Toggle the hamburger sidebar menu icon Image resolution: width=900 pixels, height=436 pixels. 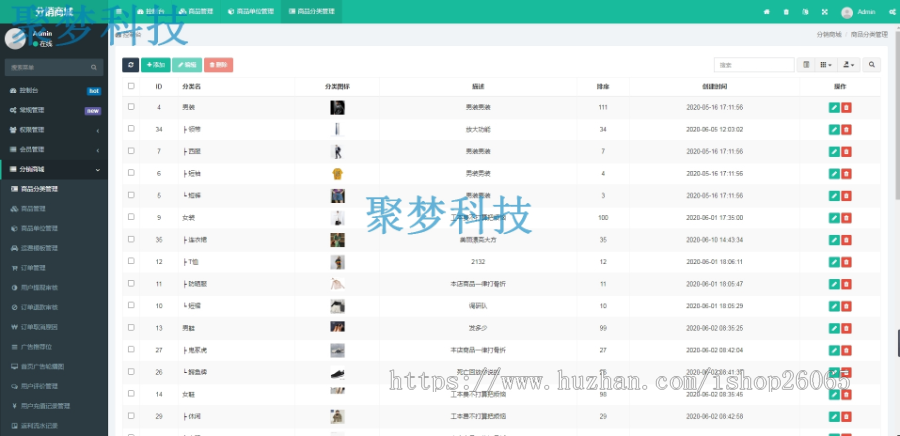[x=118, y=11]
